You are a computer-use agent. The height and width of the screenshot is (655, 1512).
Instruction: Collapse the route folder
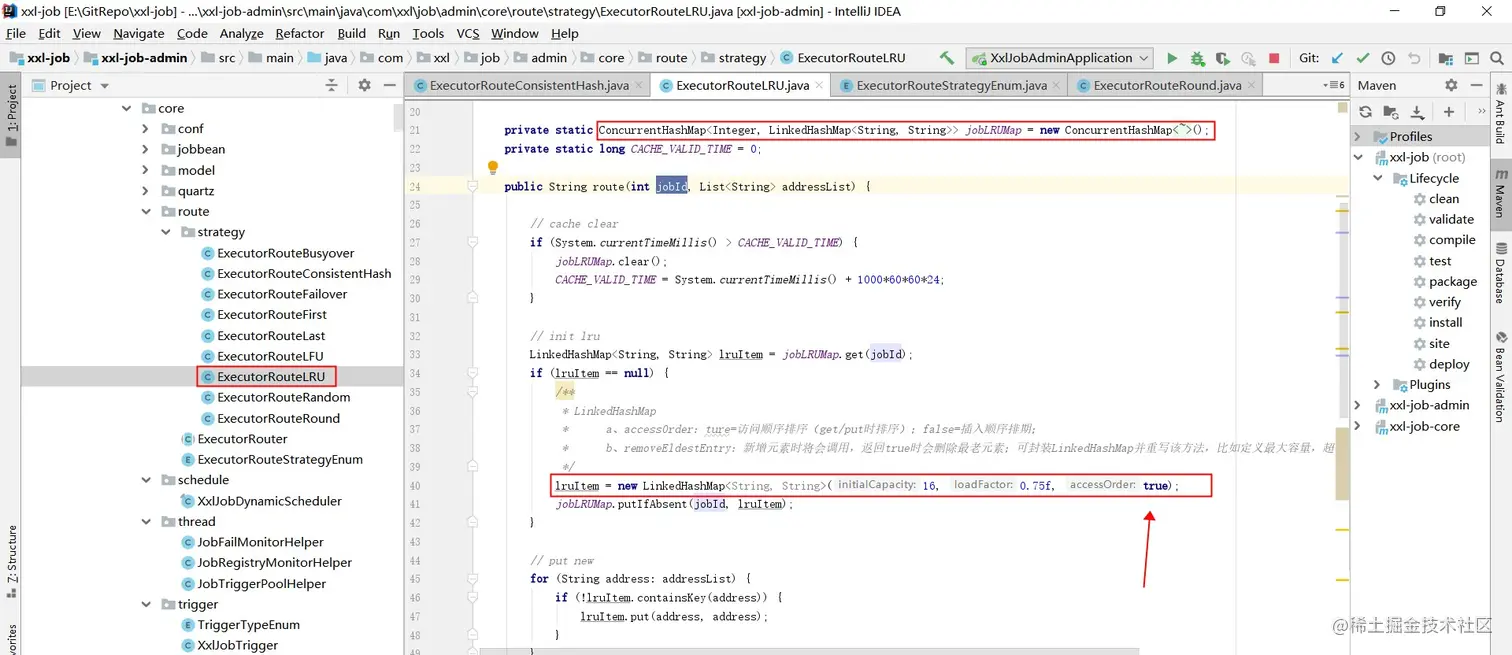pos(146,212)
